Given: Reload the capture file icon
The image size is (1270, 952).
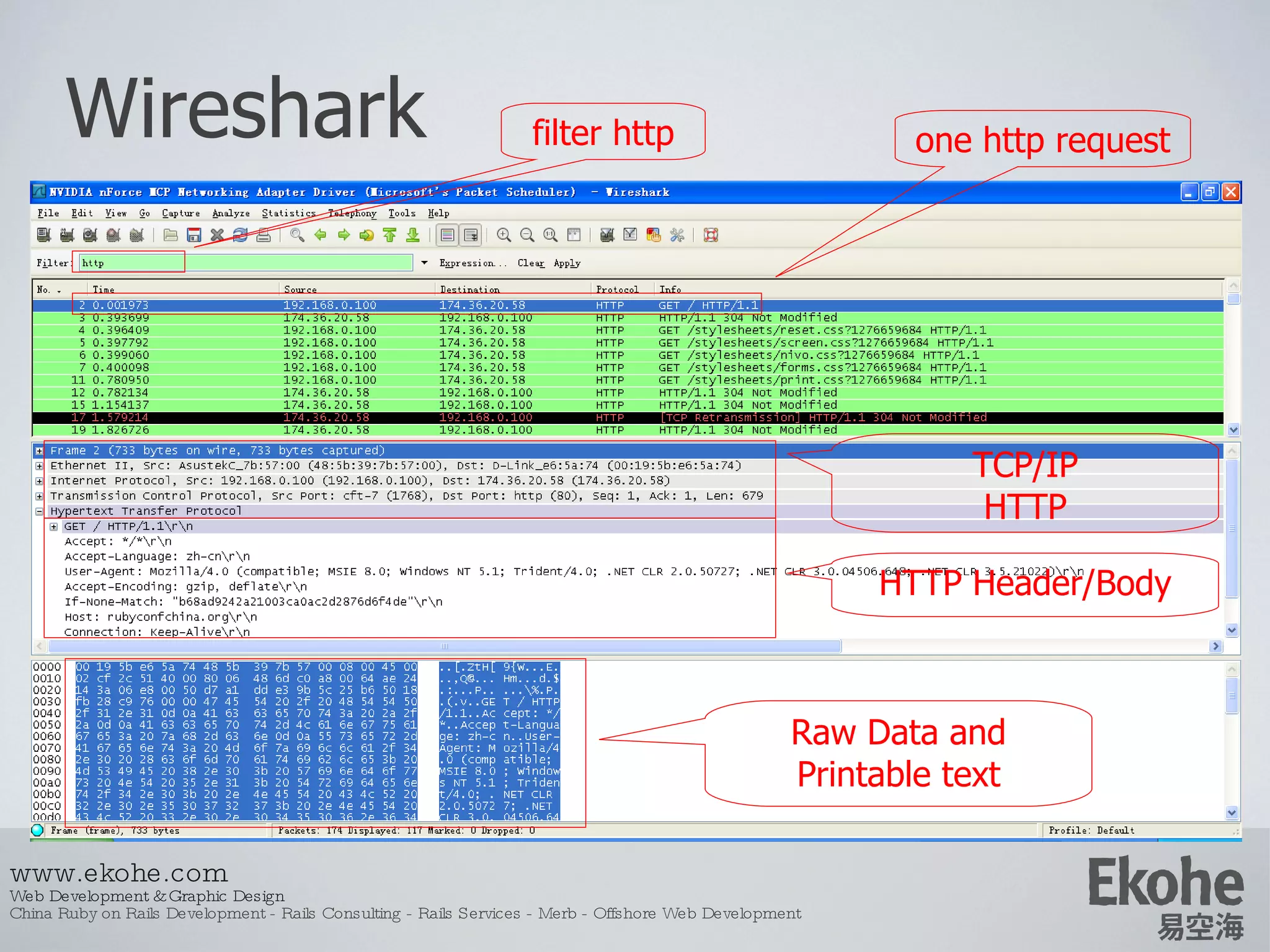Looking at the screenshot, I should pyautogui.click(x=241, y=235).
